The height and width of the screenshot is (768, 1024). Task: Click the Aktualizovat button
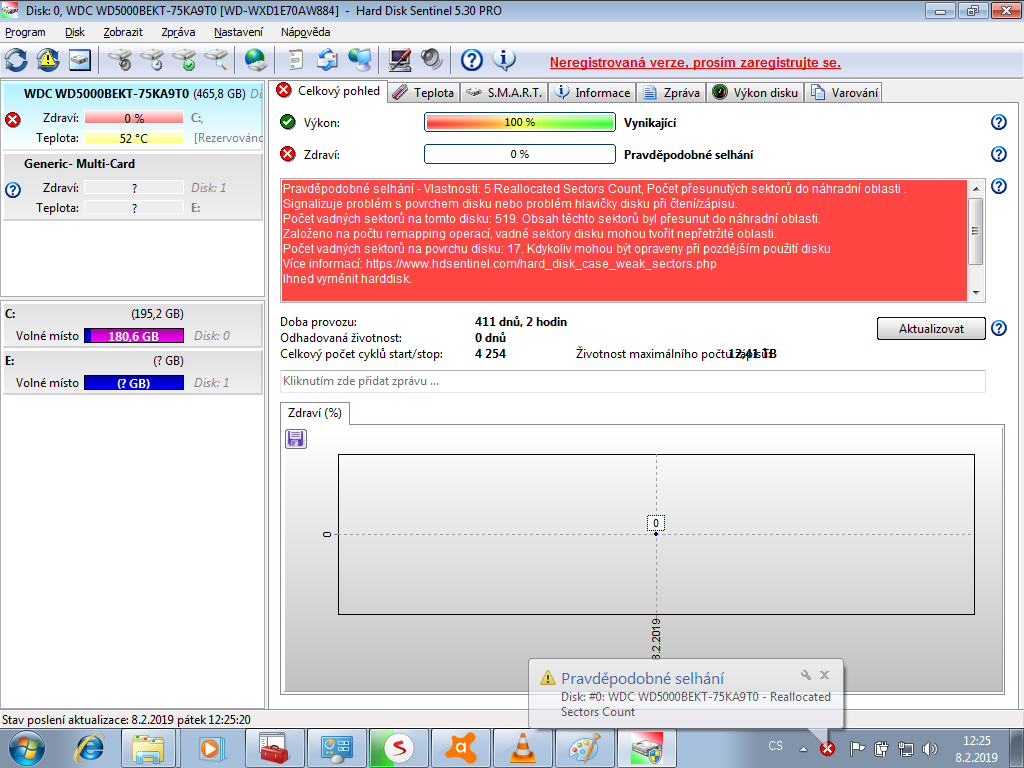pos(931,328)
